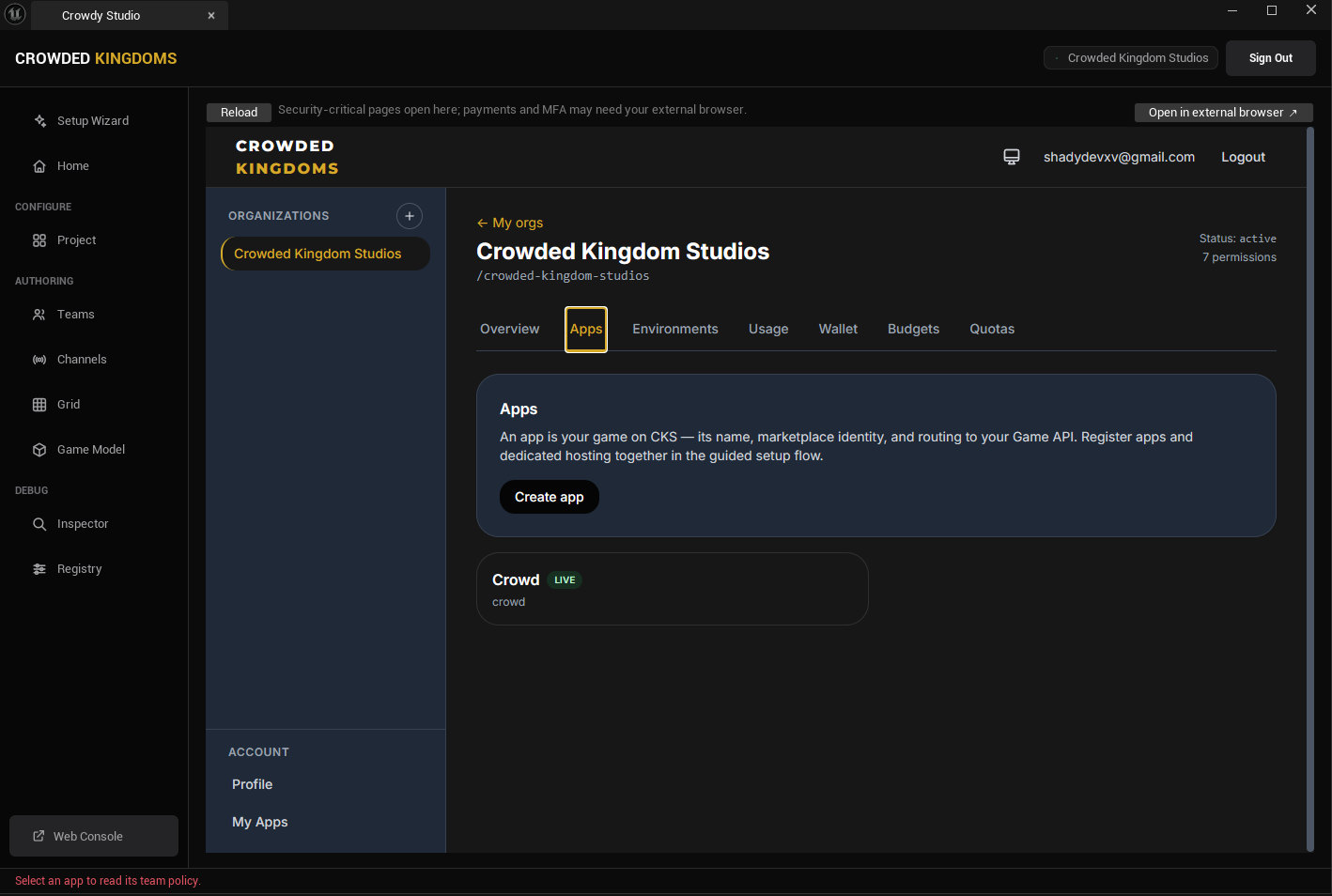Click the 7 permissions text
Viewport: 1332px width, 896px height.
tap(1239, 257)
